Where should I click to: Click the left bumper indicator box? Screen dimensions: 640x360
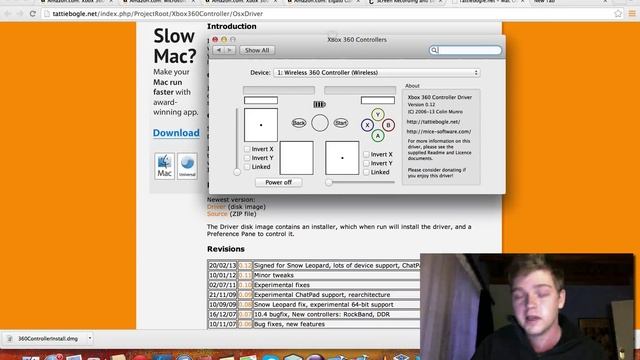click(261, 100)
